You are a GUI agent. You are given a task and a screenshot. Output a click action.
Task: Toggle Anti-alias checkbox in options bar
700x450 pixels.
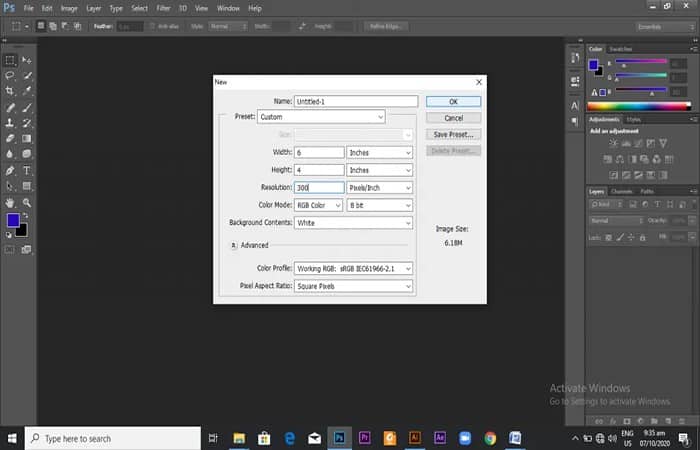(x=152, y=26)
